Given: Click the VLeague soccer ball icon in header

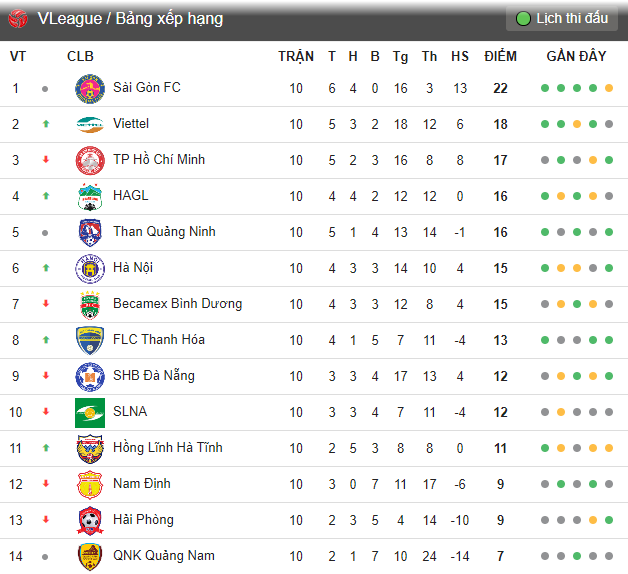Looking at the screenshot, I should coord(18,19).
